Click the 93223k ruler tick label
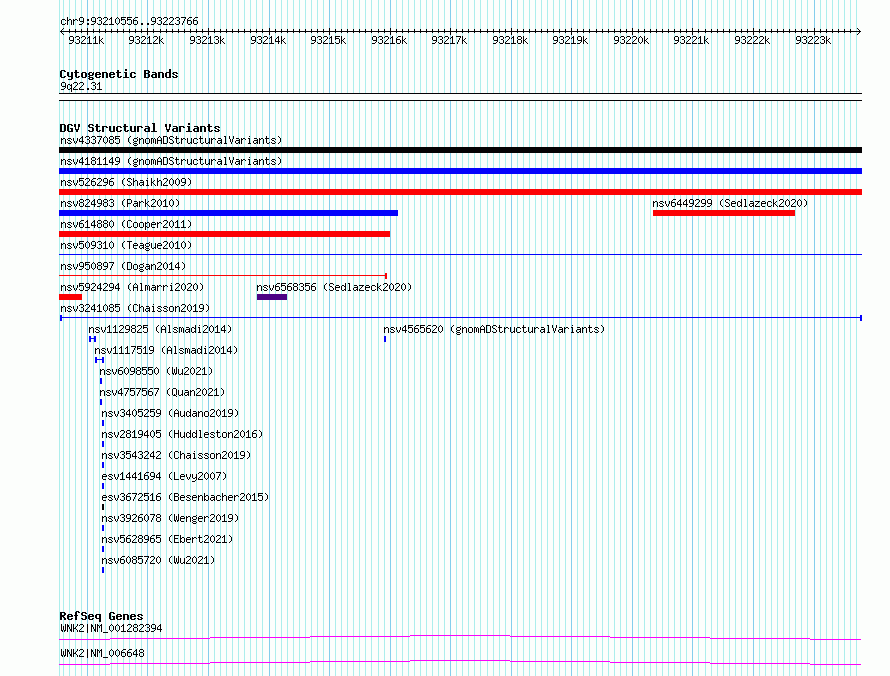 pyautogui.click(x=813, y=40)
